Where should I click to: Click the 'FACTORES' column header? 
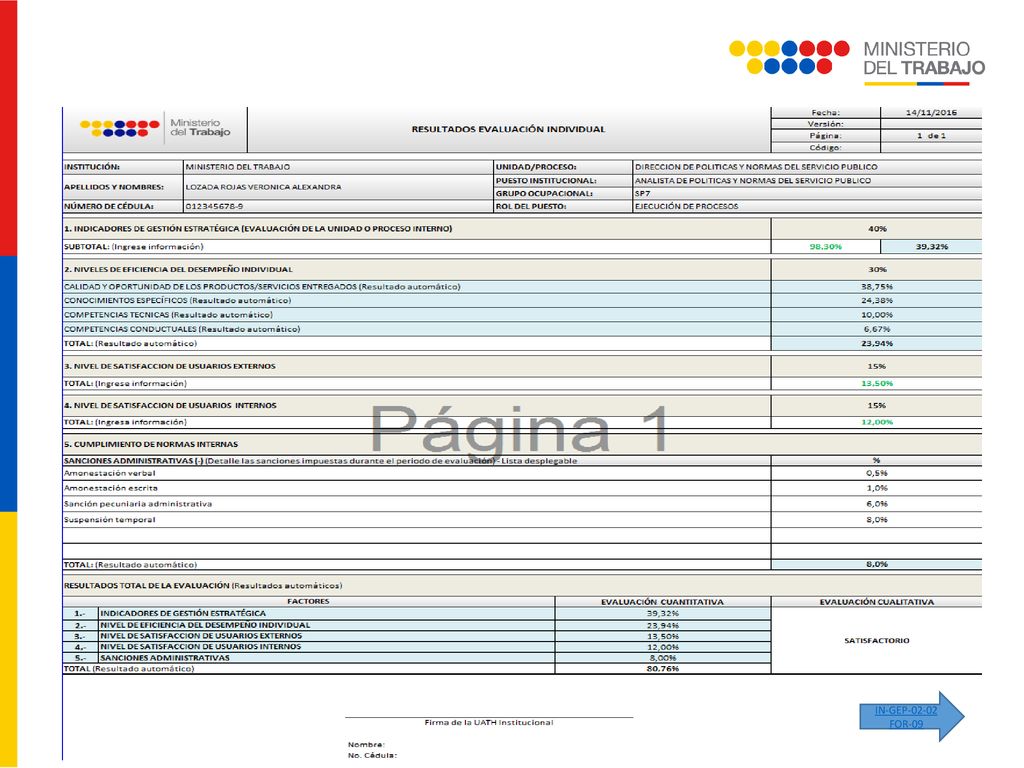click(308, 601)
